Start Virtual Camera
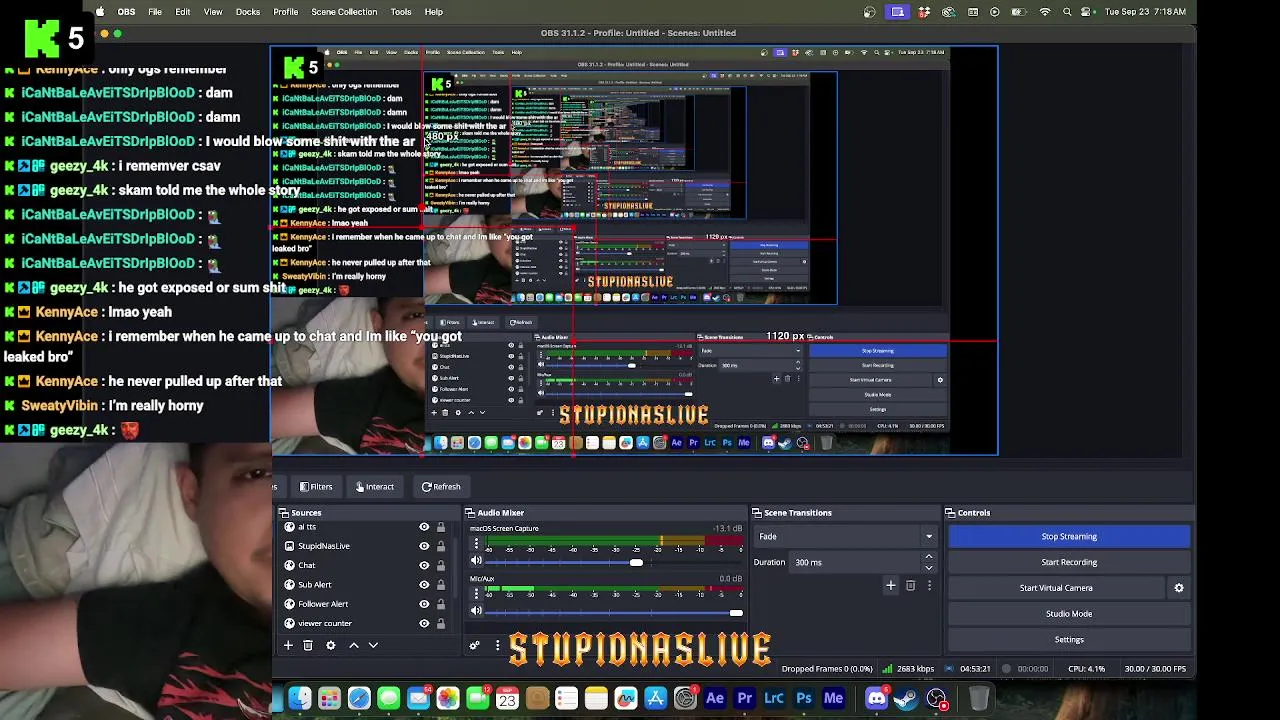The height and width of the screenshot is (720, 1280). 1056,588
